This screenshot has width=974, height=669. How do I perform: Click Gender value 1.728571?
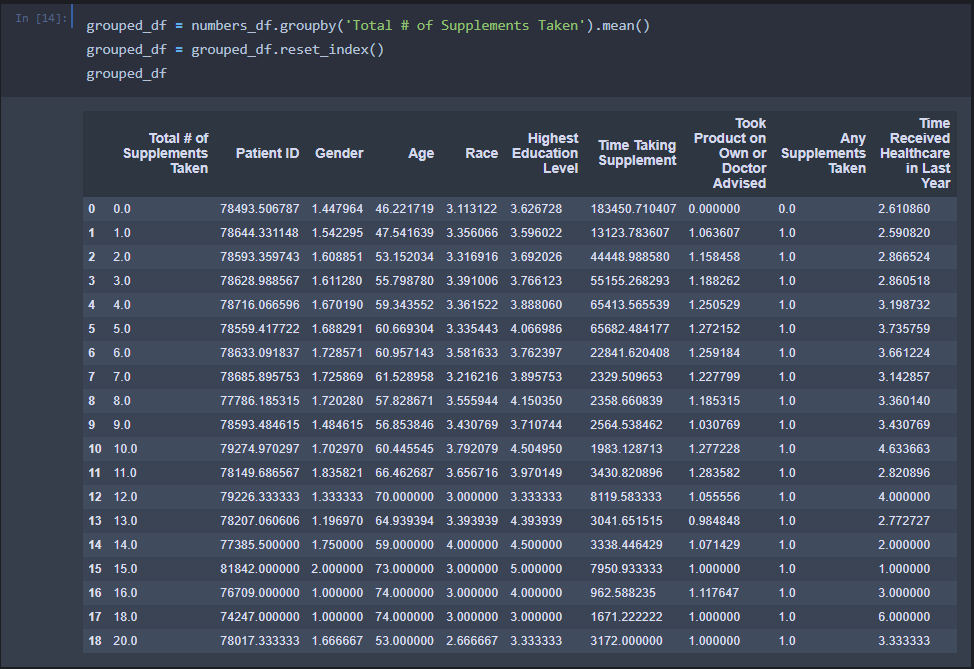coord(337,353)
